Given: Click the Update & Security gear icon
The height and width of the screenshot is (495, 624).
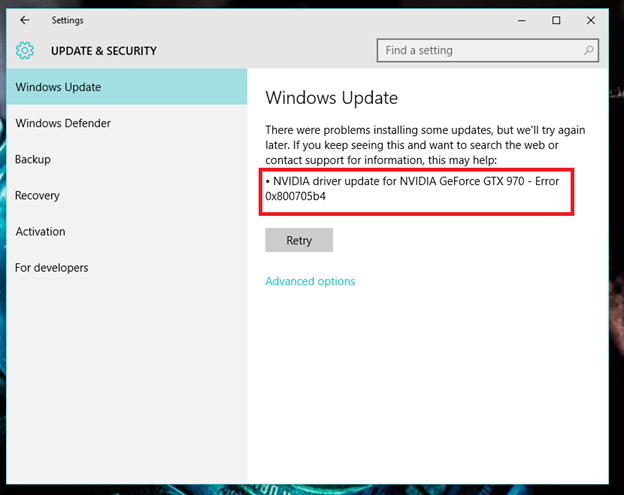Looking at the screenshot, I should [25, 51].
